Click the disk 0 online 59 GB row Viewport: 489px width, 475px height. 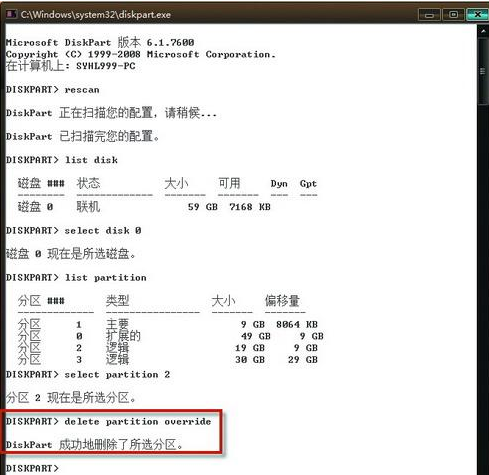pyautogui.click(x=144, y=207)
